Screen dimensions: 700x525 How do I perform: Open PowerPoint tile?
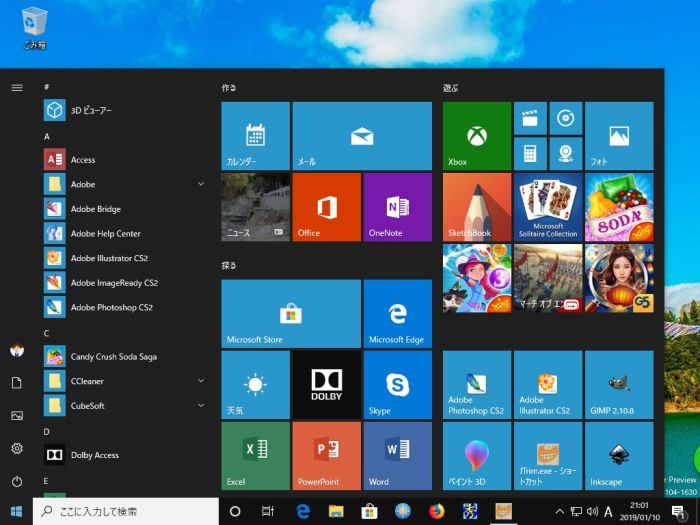click(x=326, y=455)
